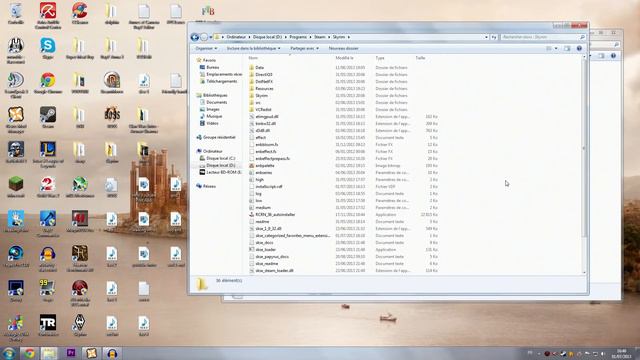Open file explorer taskbar button
The image size is (640, 360).
click(x=49, y=353)
